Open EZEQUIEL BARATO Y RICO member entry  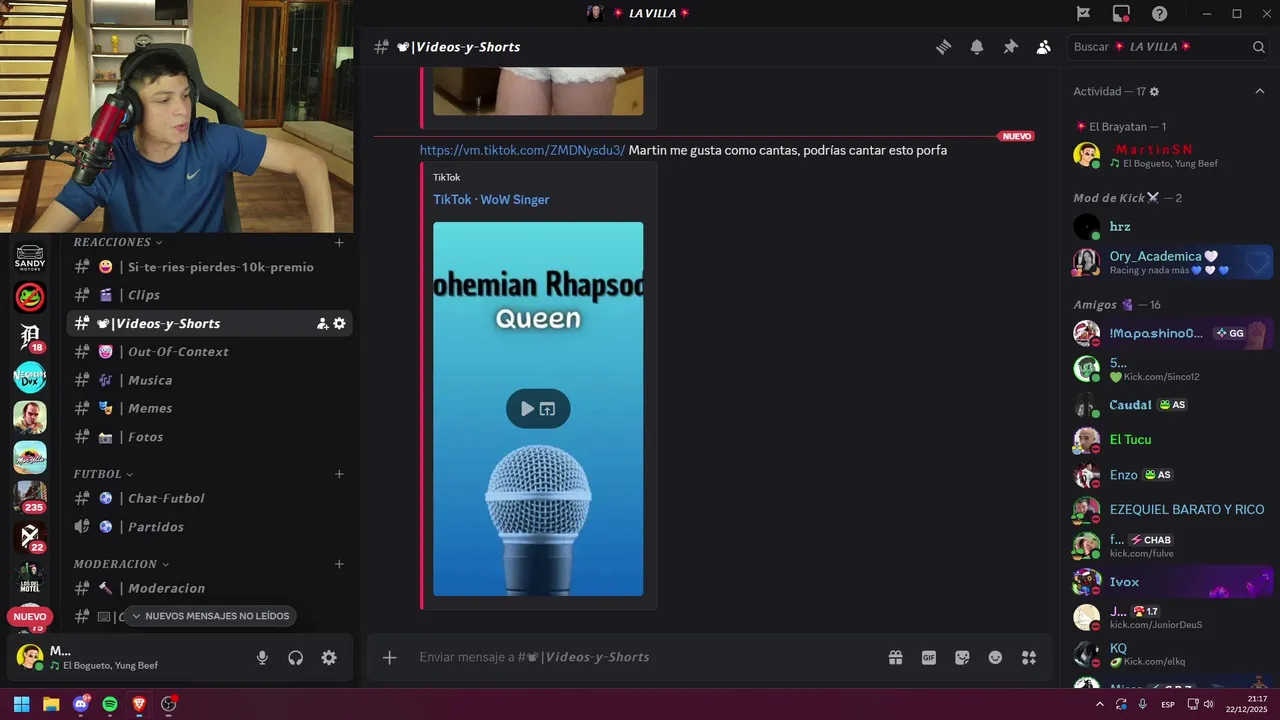pyautogui.click(x=1167, y=510)
